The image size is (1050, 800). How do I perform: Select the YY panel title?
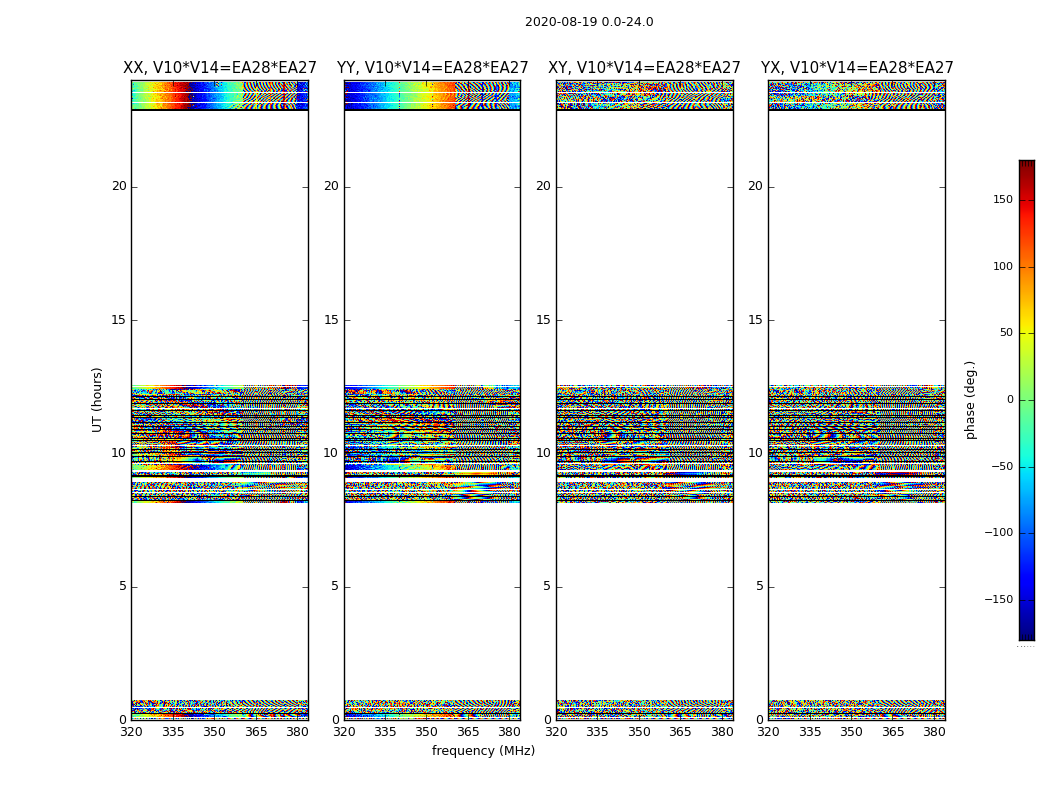tap(433, 68)
